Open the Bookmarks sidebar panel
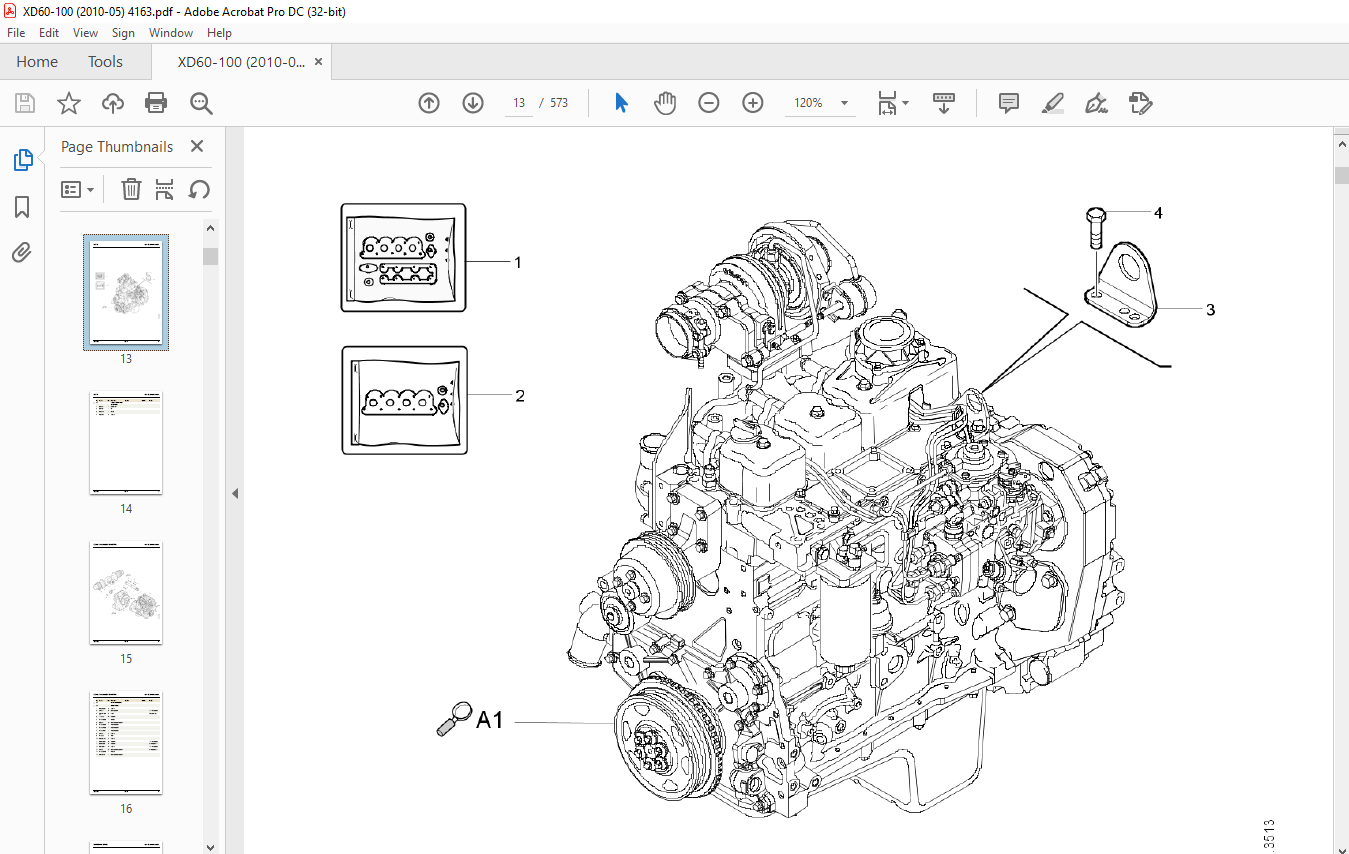This screenshot has height=854, width=1349. 22,207
